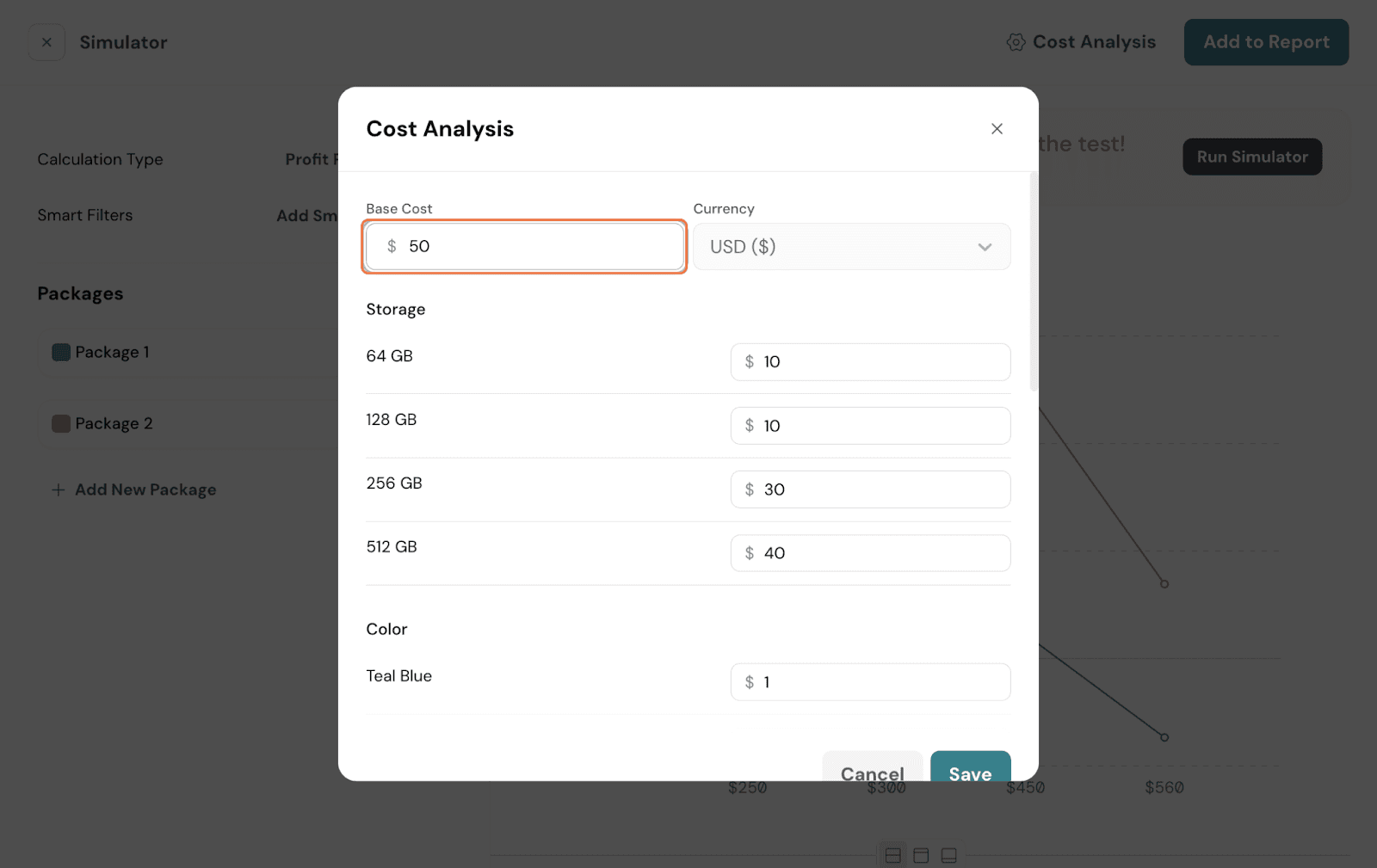Close the Simulator with the X icon

47,42
